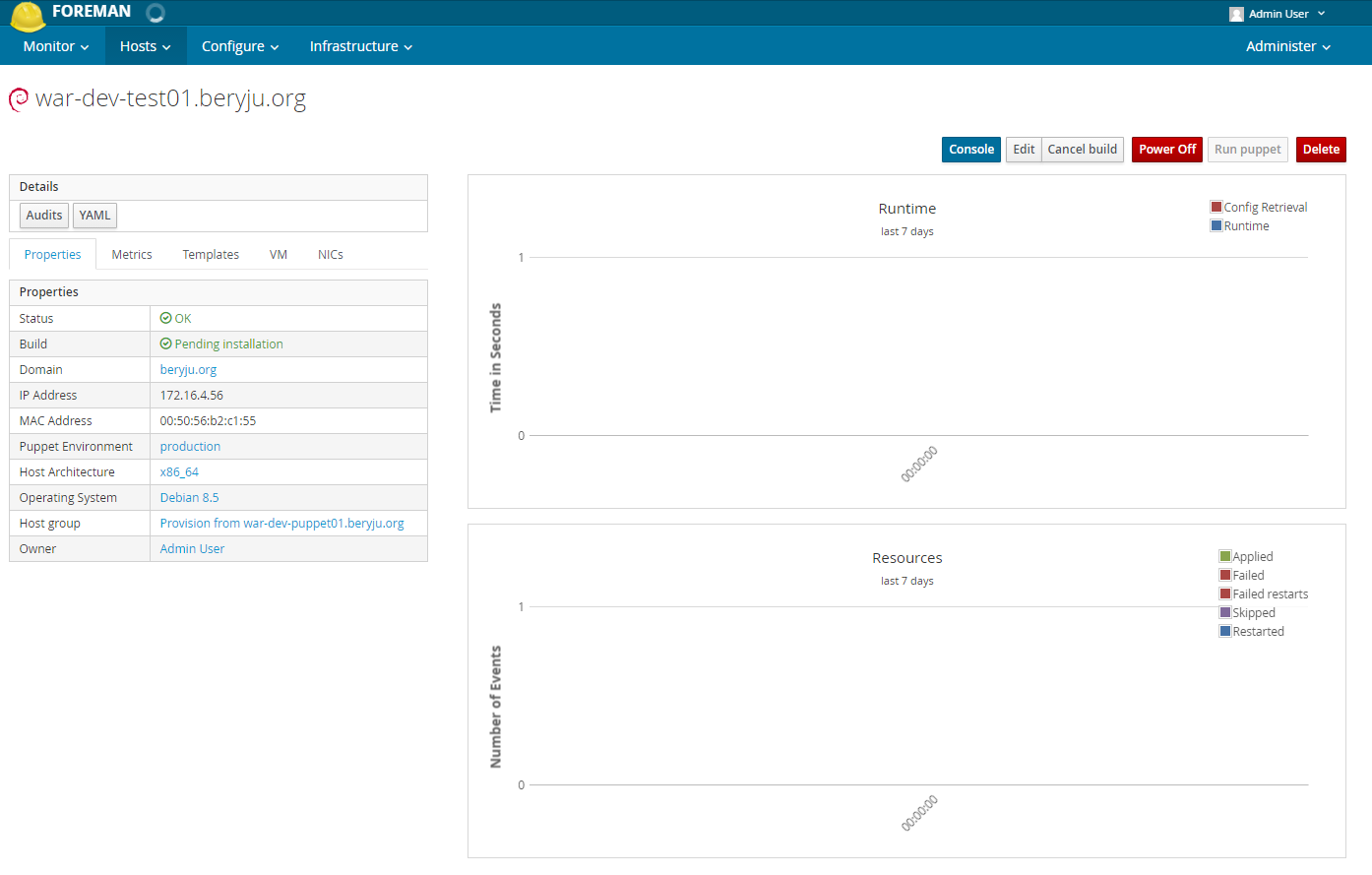The width and height of the screenshot is (1372, 875).
Task: Click the loading spinner next to FOREMAN
Action: (x=156, y=13)
